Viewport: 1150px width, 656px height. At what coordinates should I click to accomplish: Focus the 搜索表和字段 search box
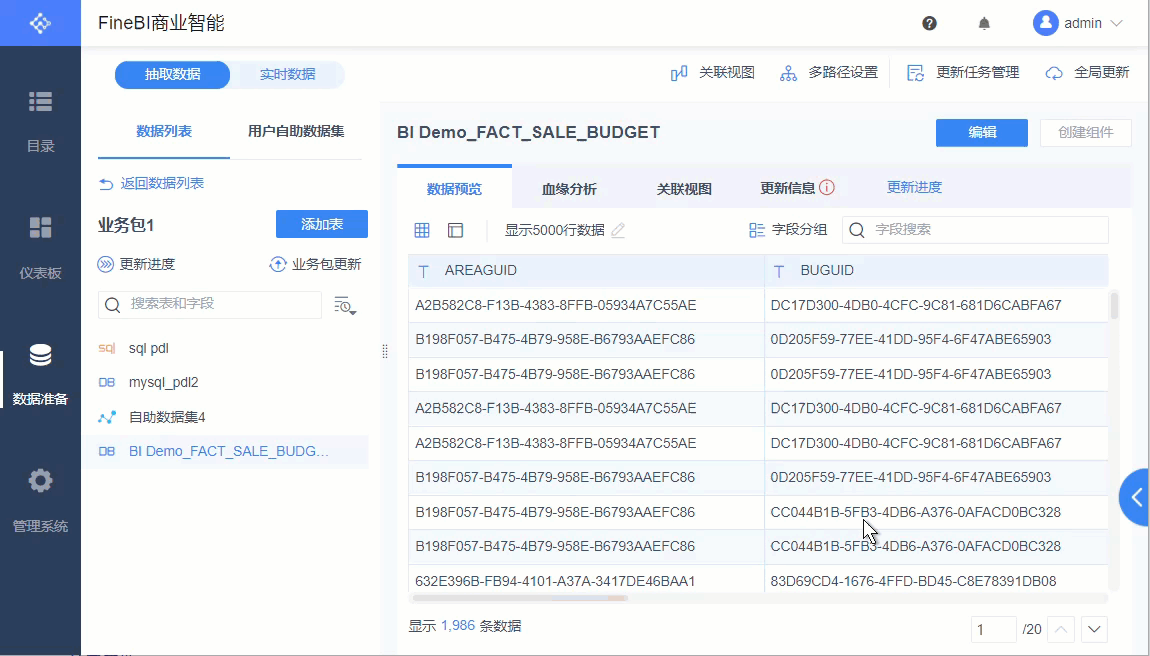(x=210, y=305)
